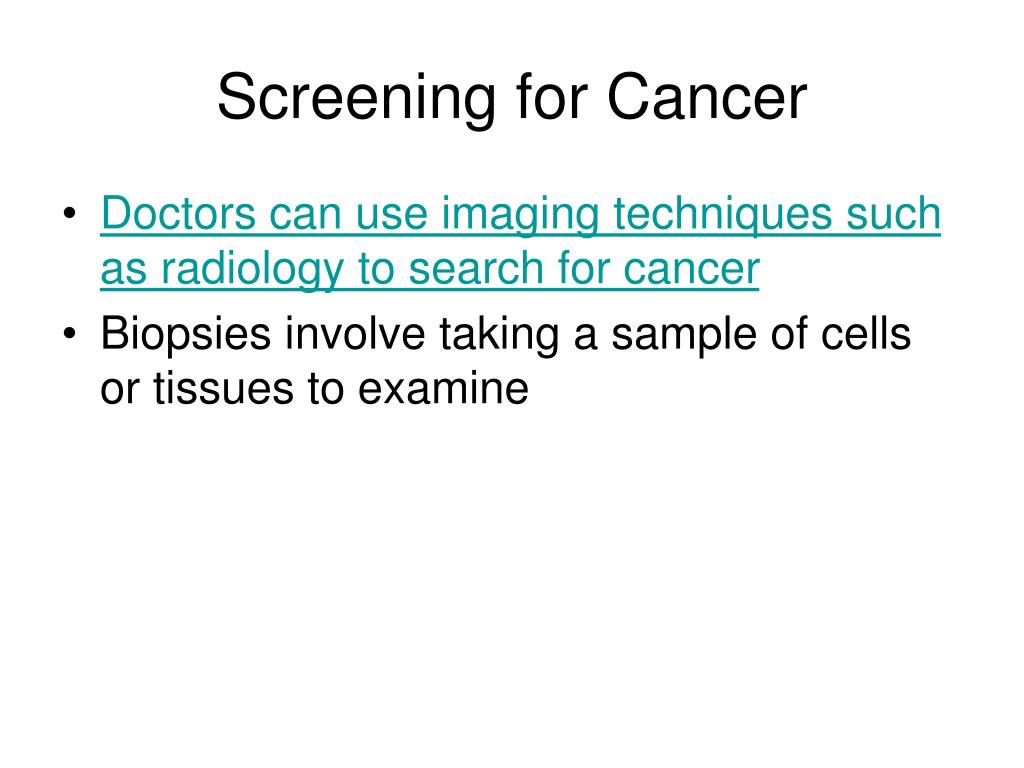
Task: Click the word 'such' ending the first link line
Action: [x=894, y=213]
